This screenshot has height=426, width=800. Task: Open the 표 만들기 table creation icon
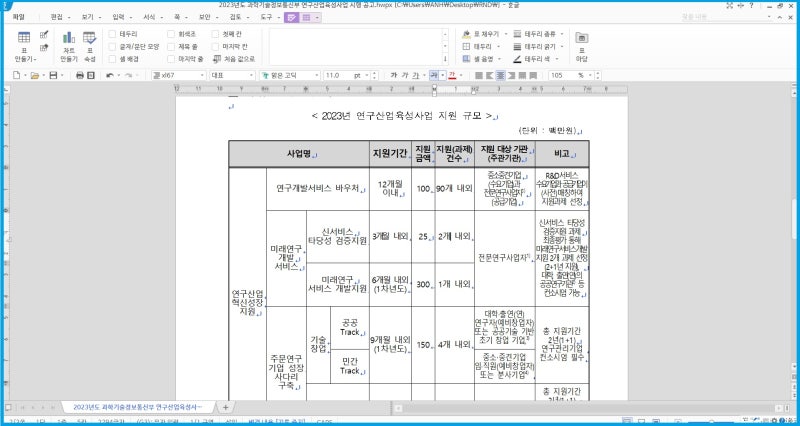pyautogui.click(x=23, y=38)
